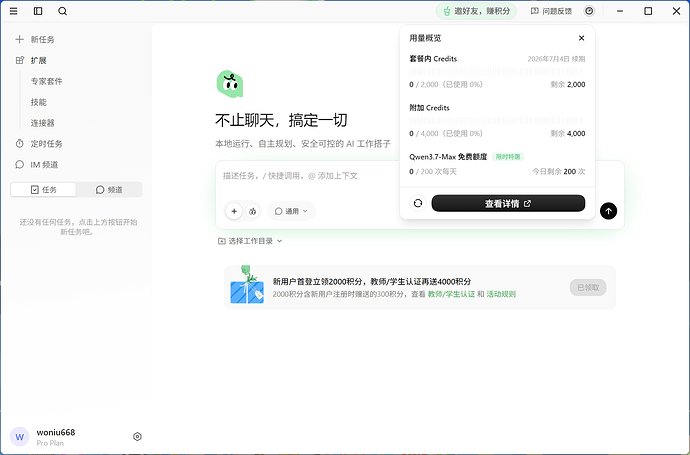Click the 剩余 2,000 credits text
690x455 pixels.
568,84
